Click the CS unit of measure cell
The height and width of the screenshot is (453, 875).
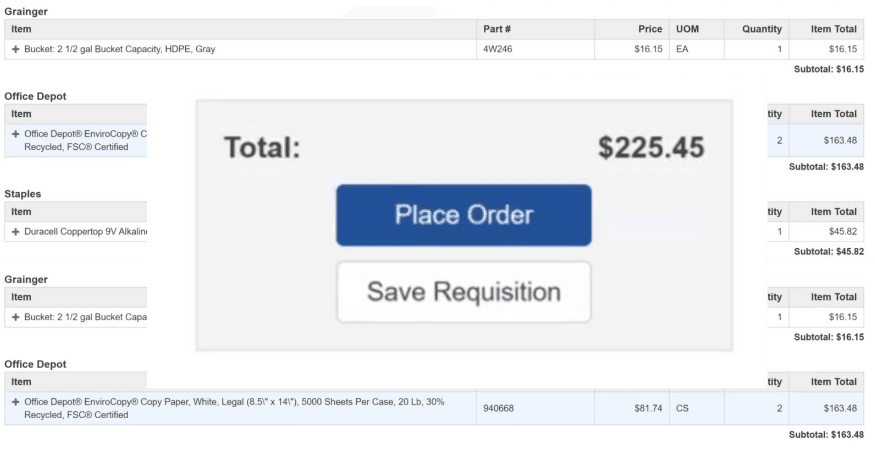click(x=680, y=407)
